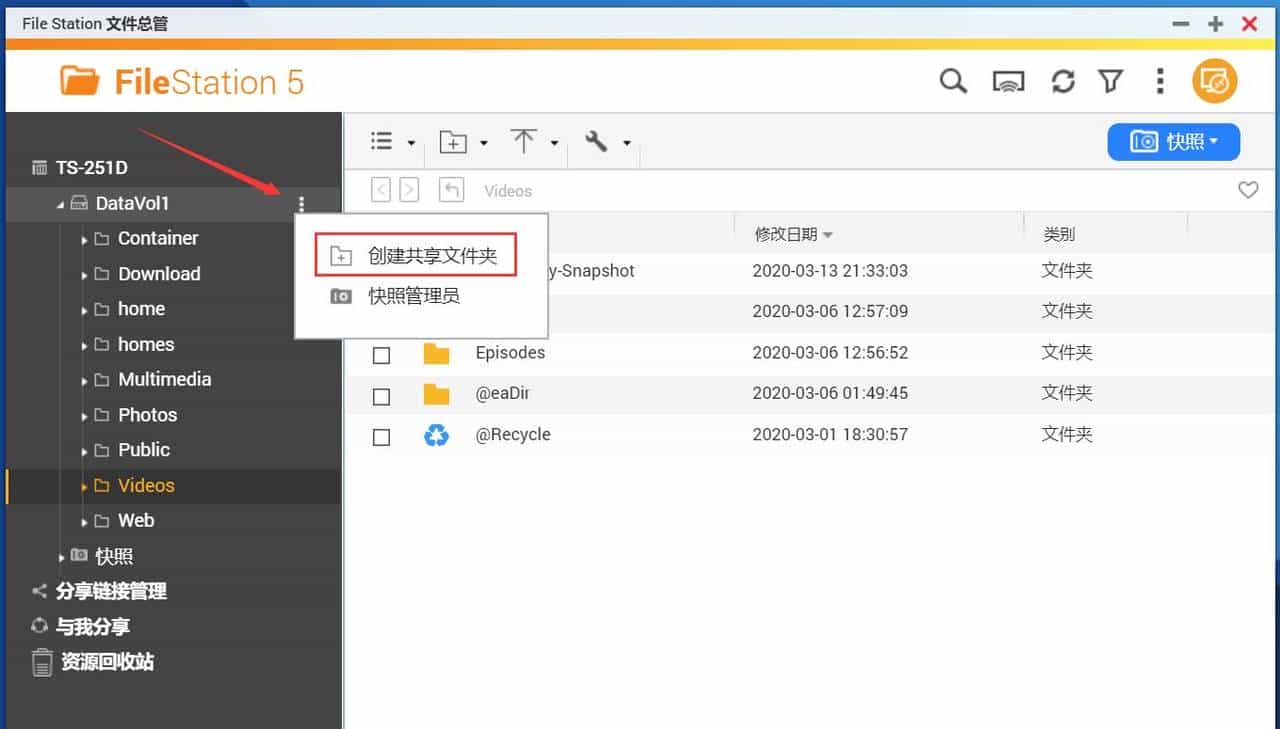
Task: Select the @Recycle checkbox
Action: click(381, 438)
